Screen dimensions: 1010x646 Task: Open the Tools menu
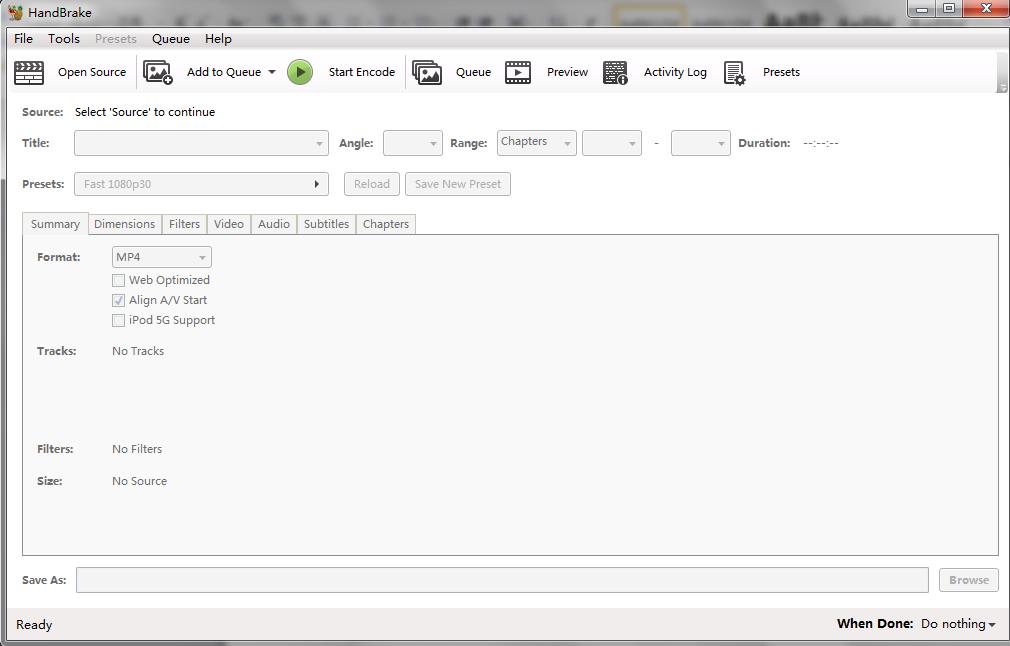click(x=64, y=39)
